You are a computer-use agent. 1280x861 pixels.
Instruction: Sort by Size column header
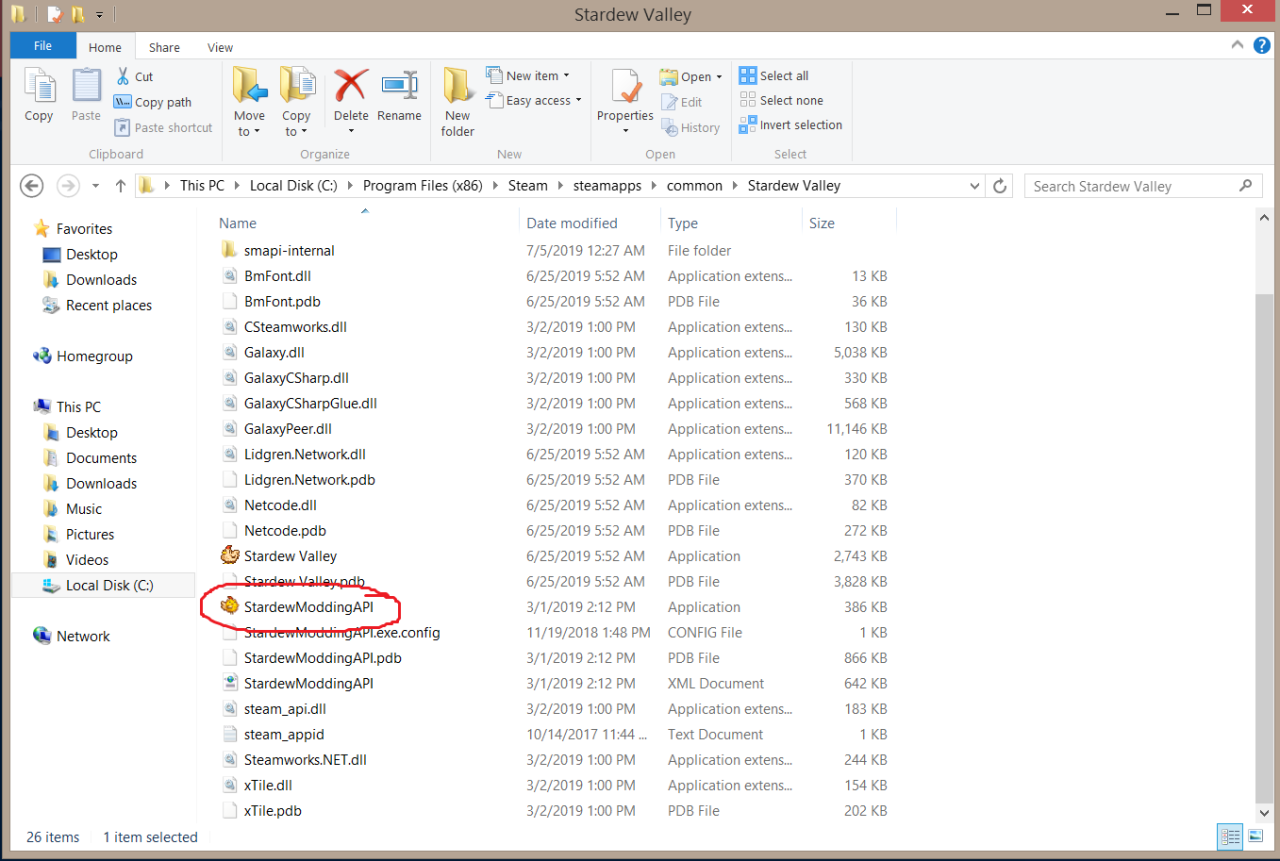coord(822,223)
